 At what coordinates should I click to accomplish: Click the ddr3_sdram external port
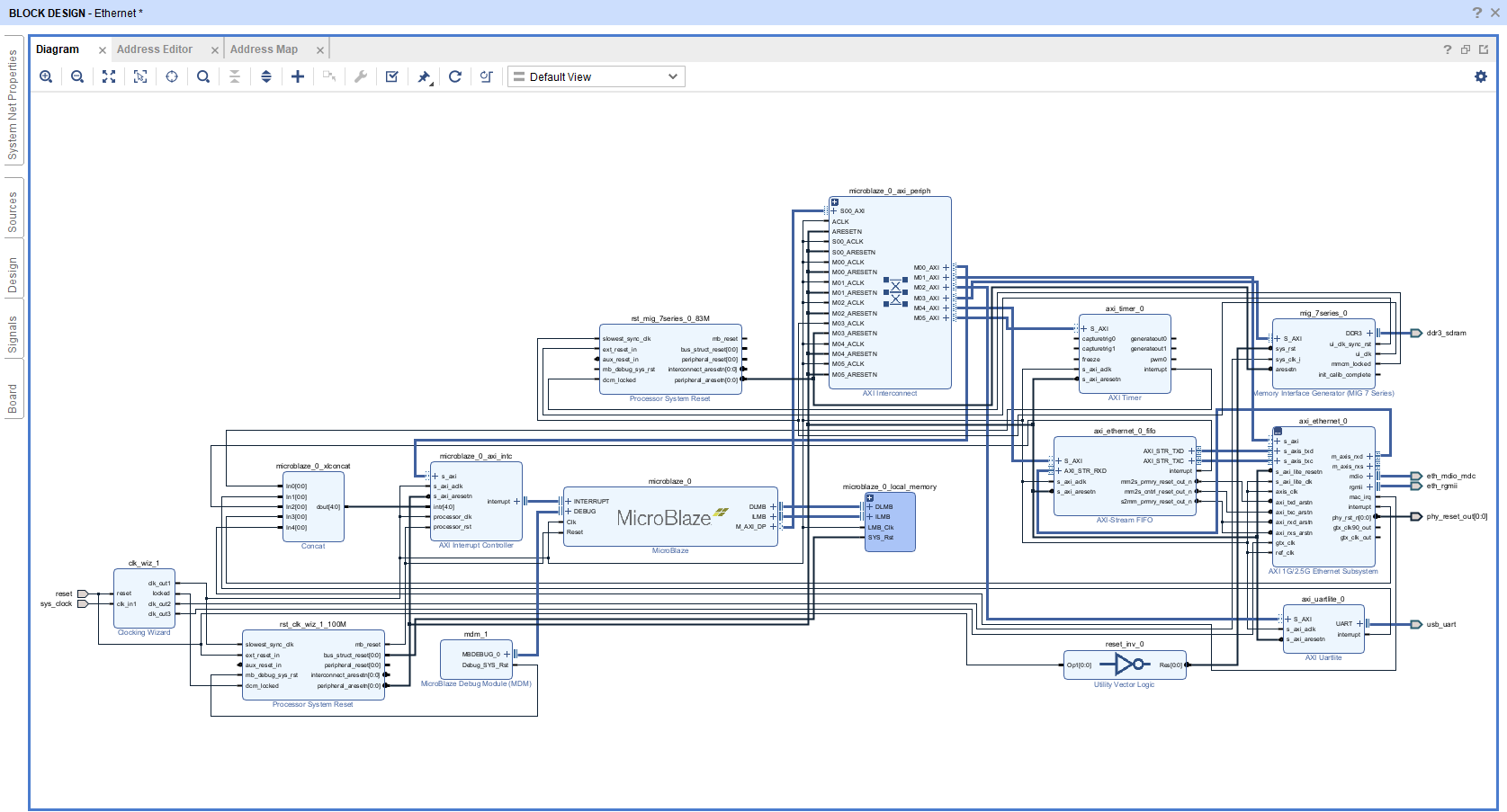pyautogui.click(x=1416, y=334)
